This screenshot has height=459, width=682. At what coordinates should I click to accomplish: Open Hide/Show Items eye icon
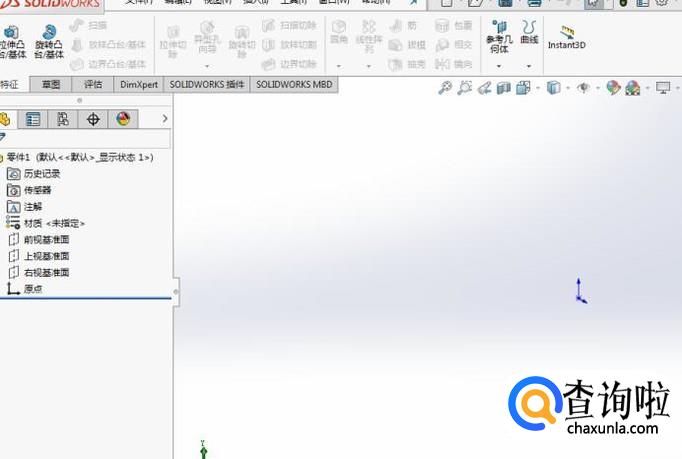583,87
